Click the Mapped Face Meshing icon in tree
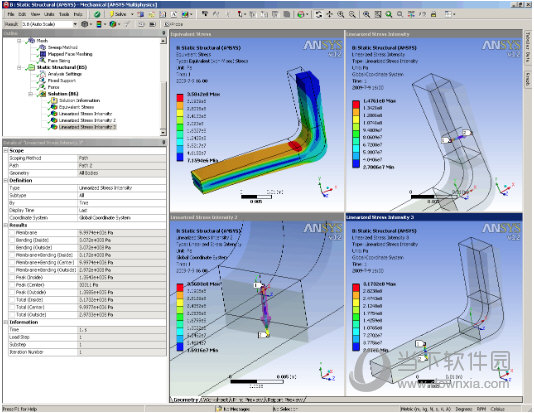 43,54
